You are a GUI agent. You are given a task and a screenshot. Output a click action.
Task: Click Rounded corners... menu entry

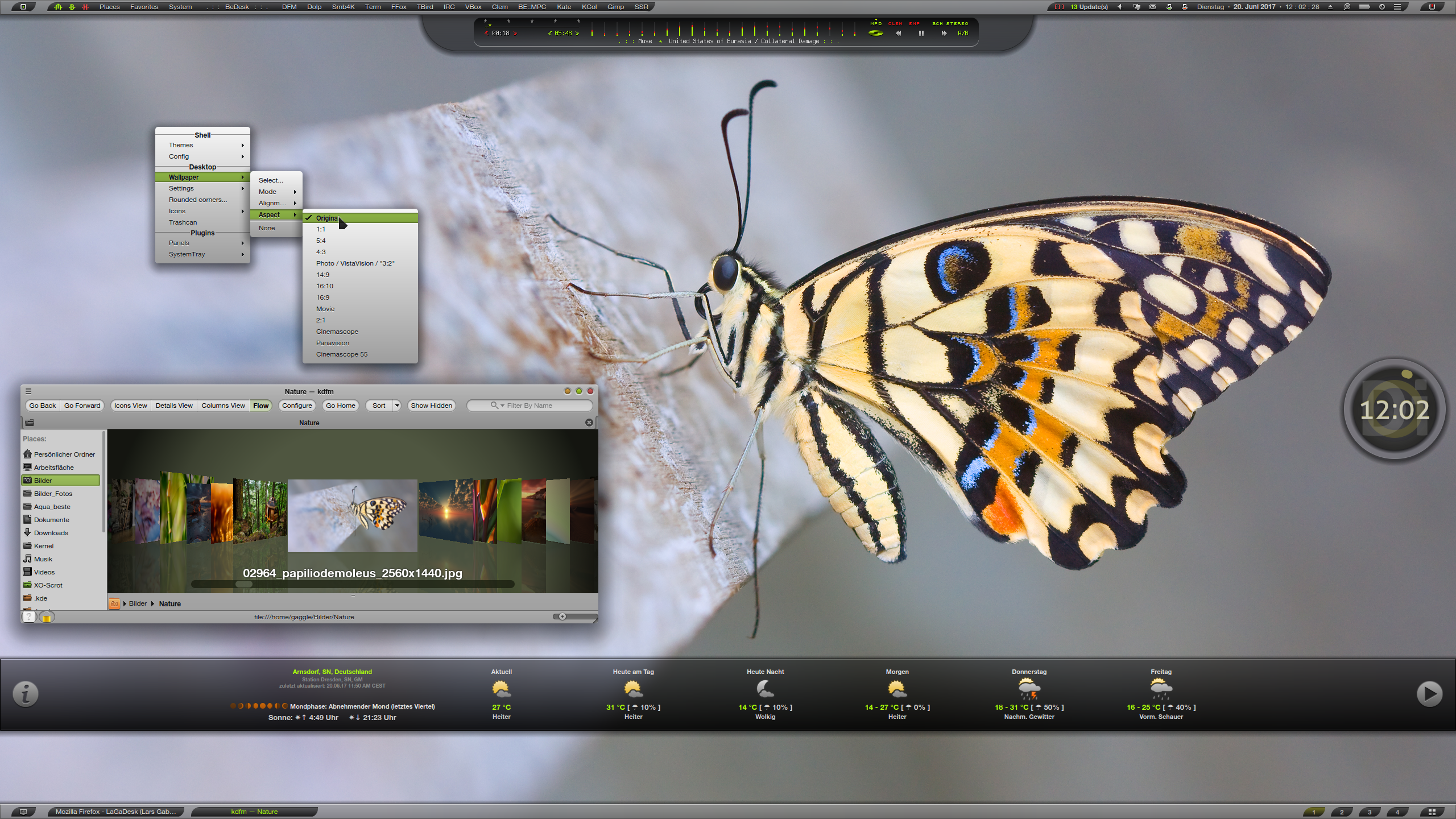pos(202,200)
